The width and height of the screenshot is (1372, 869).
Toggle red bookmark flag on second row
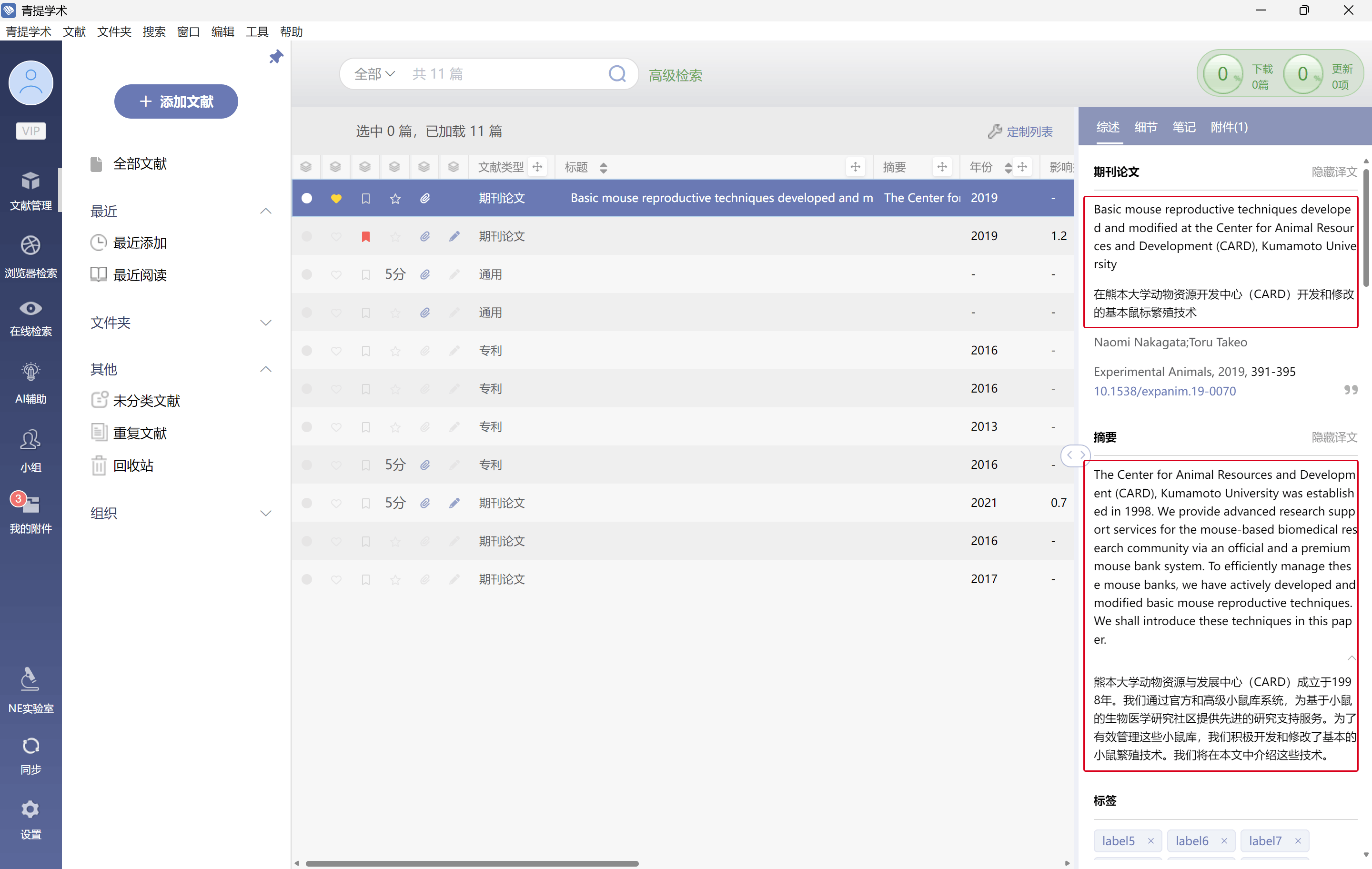point(366,236)
